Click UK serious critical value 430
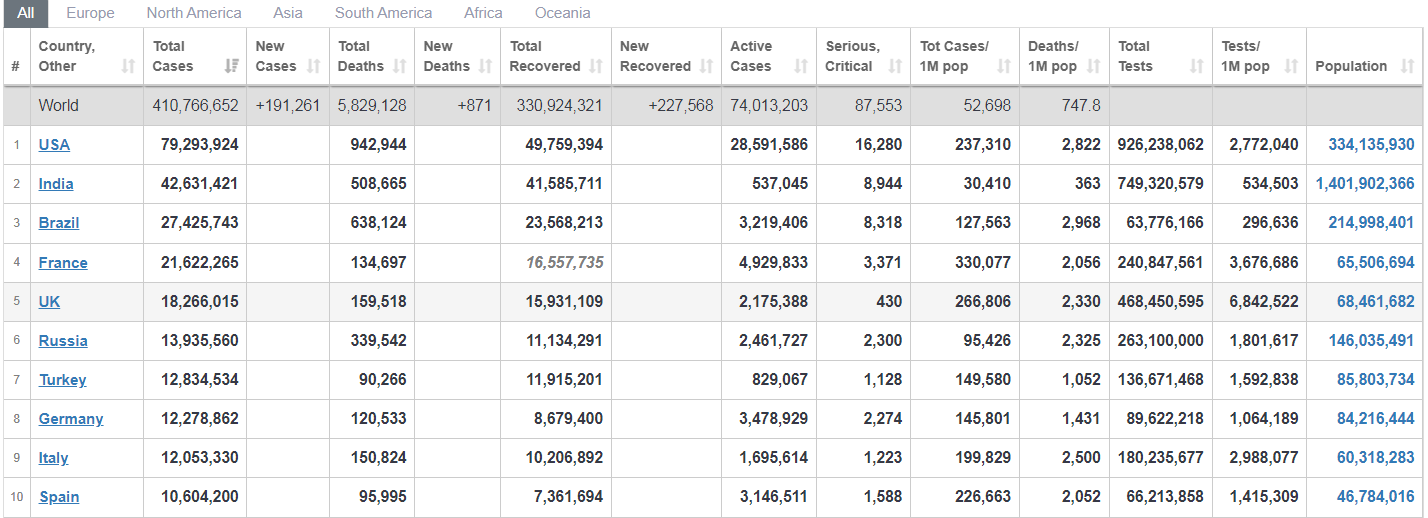Screen dimensions: 1428x518 889,302
